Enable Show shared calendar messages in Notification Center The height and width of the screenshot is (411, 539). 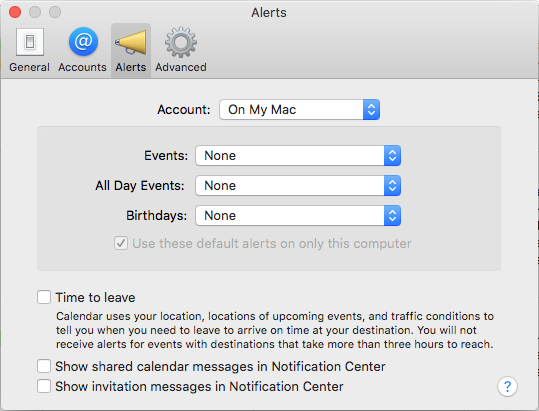pos(44,366)
